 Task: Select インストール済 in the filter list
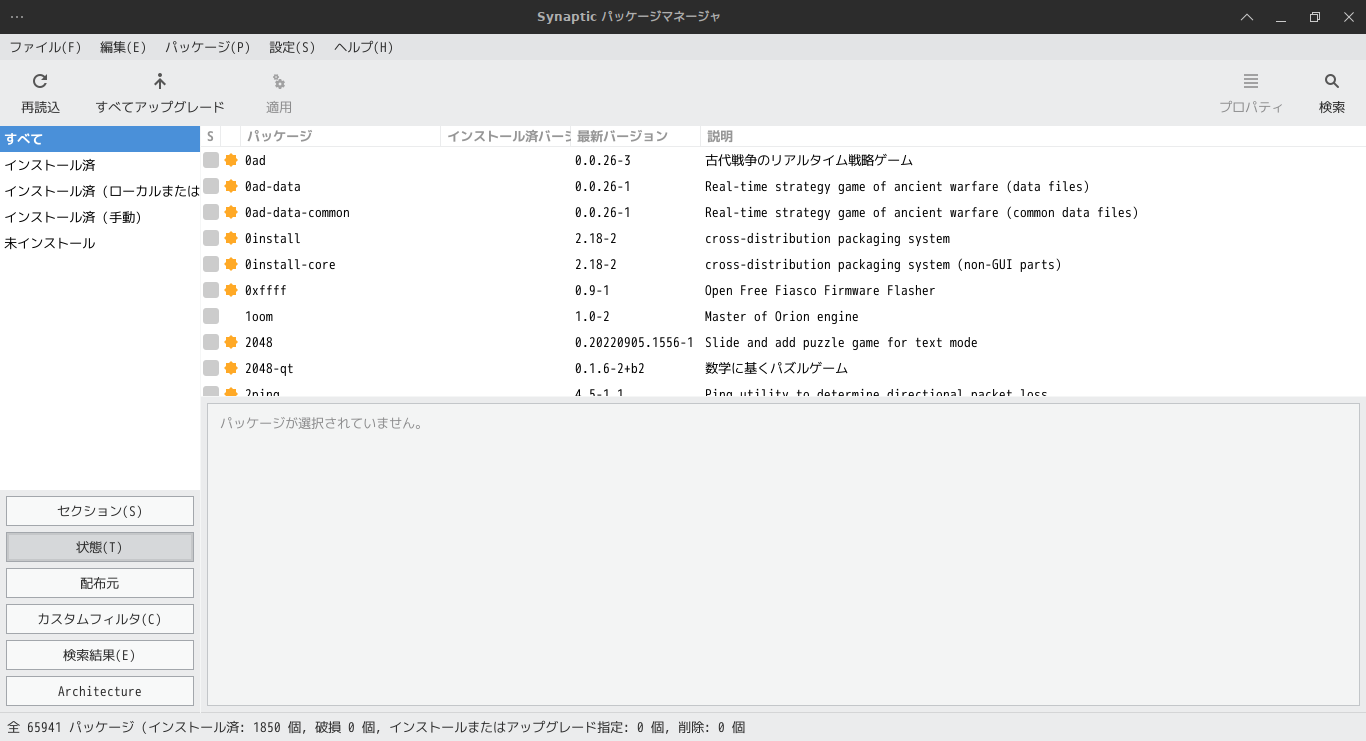(100, 165)
